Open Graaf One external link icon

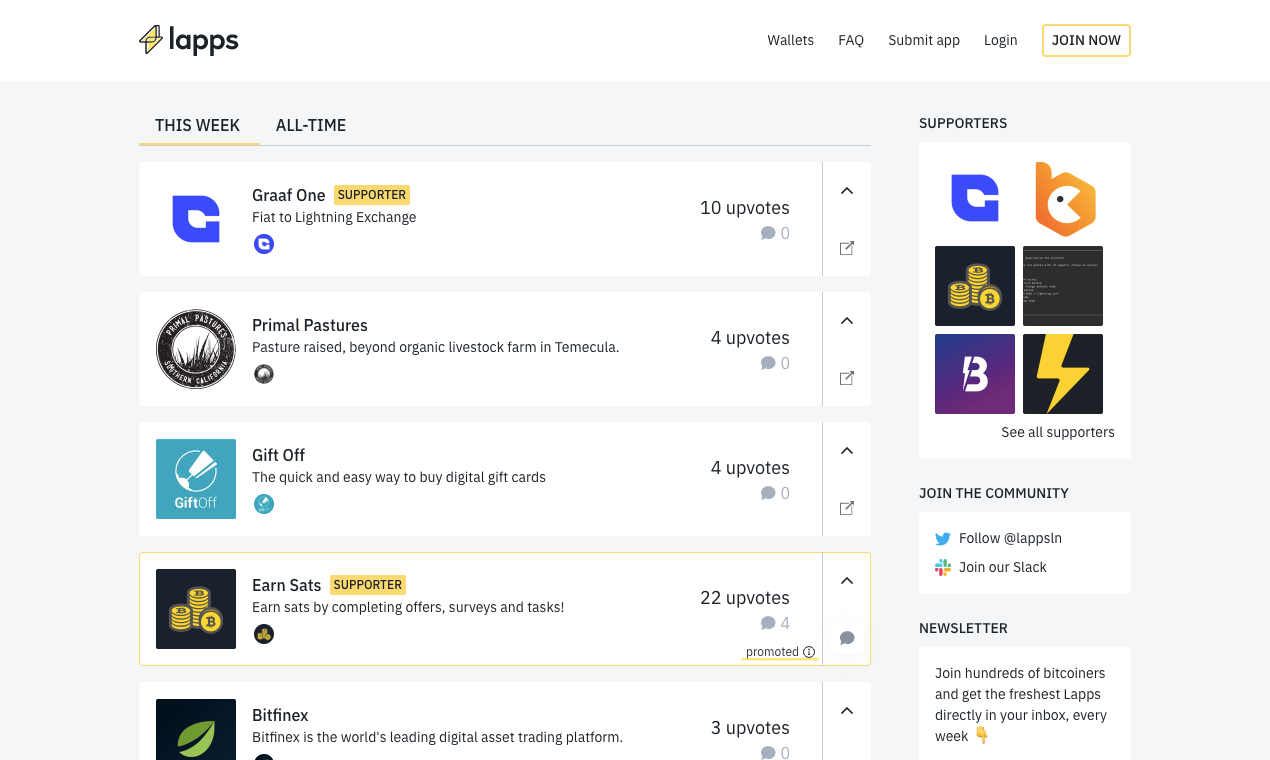point(847,248)
